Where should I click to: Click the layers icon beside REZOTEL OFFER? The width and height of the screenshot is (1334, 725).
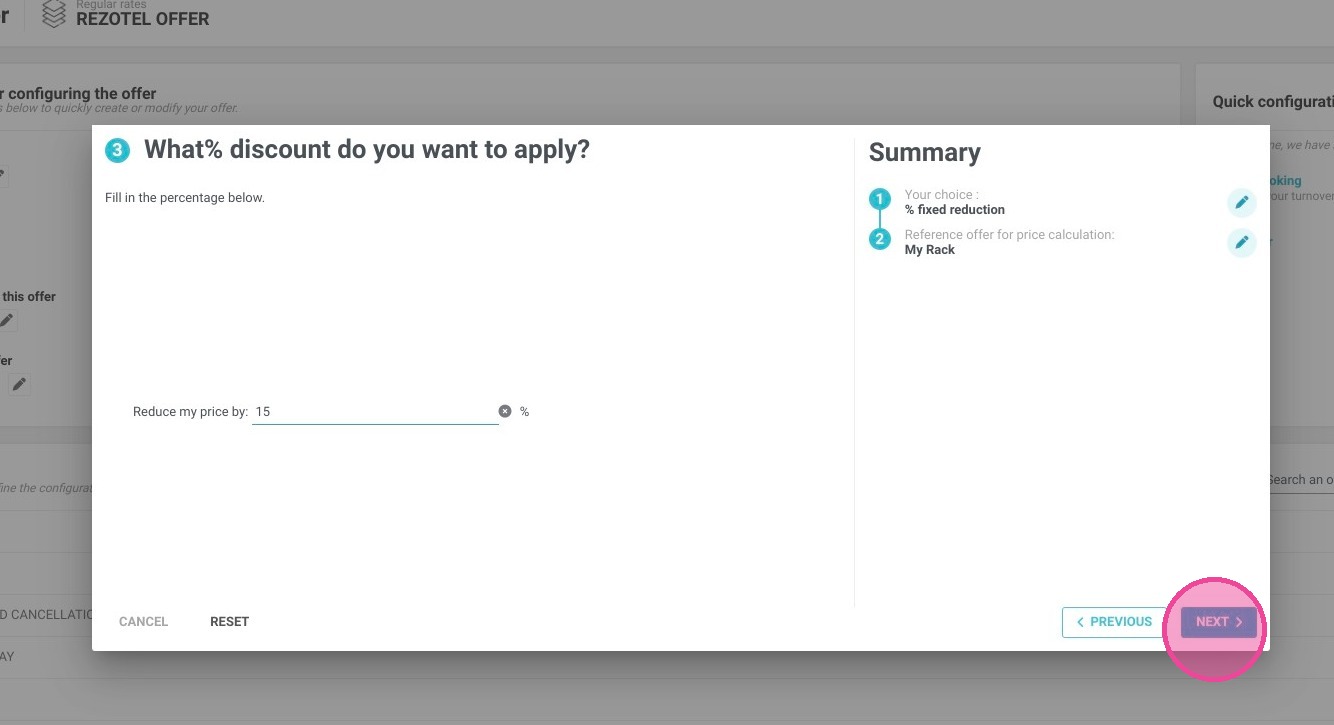click(x=54, y=14)
